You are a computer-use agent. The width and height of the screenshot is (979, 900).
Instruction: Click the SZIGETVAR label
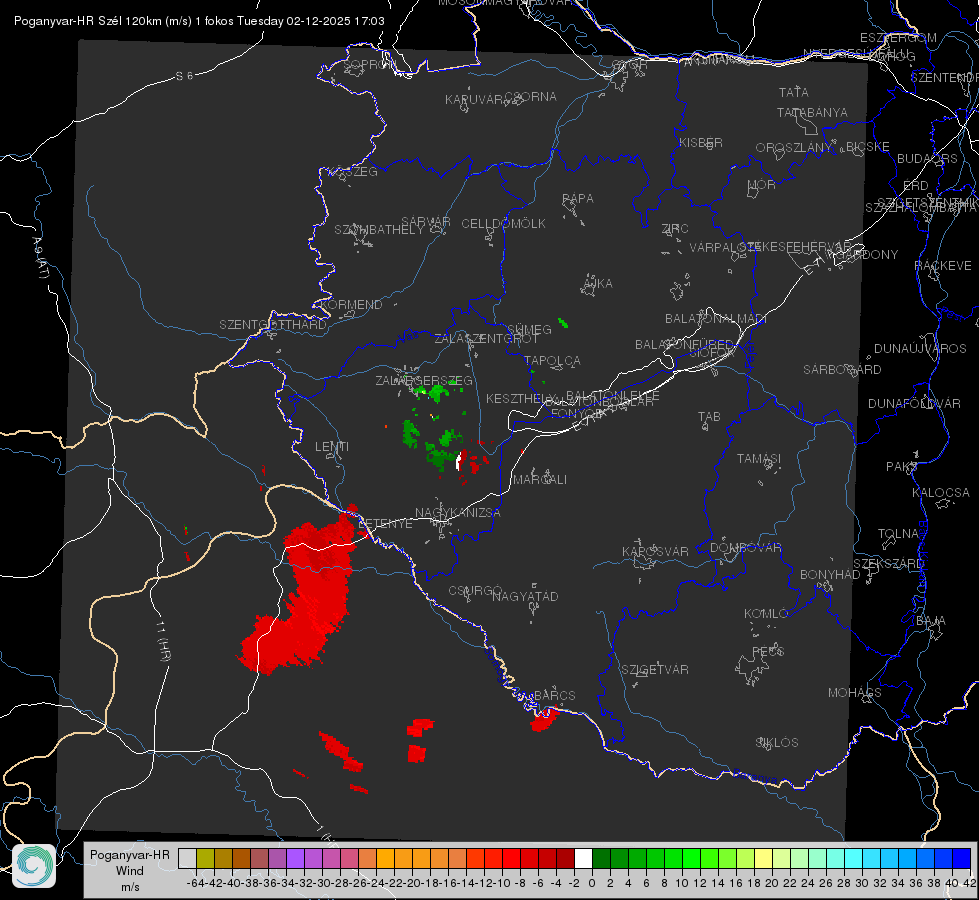[654, 670]
